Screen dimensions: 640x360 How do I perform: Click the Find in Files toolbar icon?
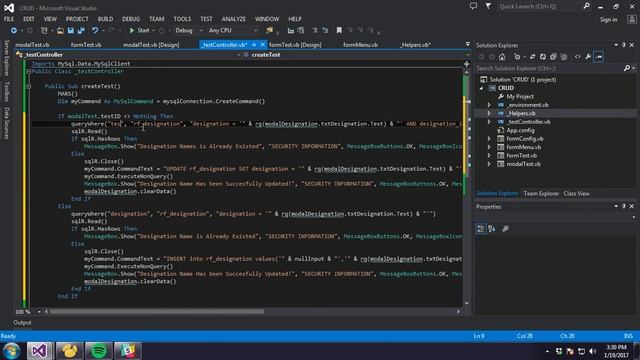click(269, 31)
